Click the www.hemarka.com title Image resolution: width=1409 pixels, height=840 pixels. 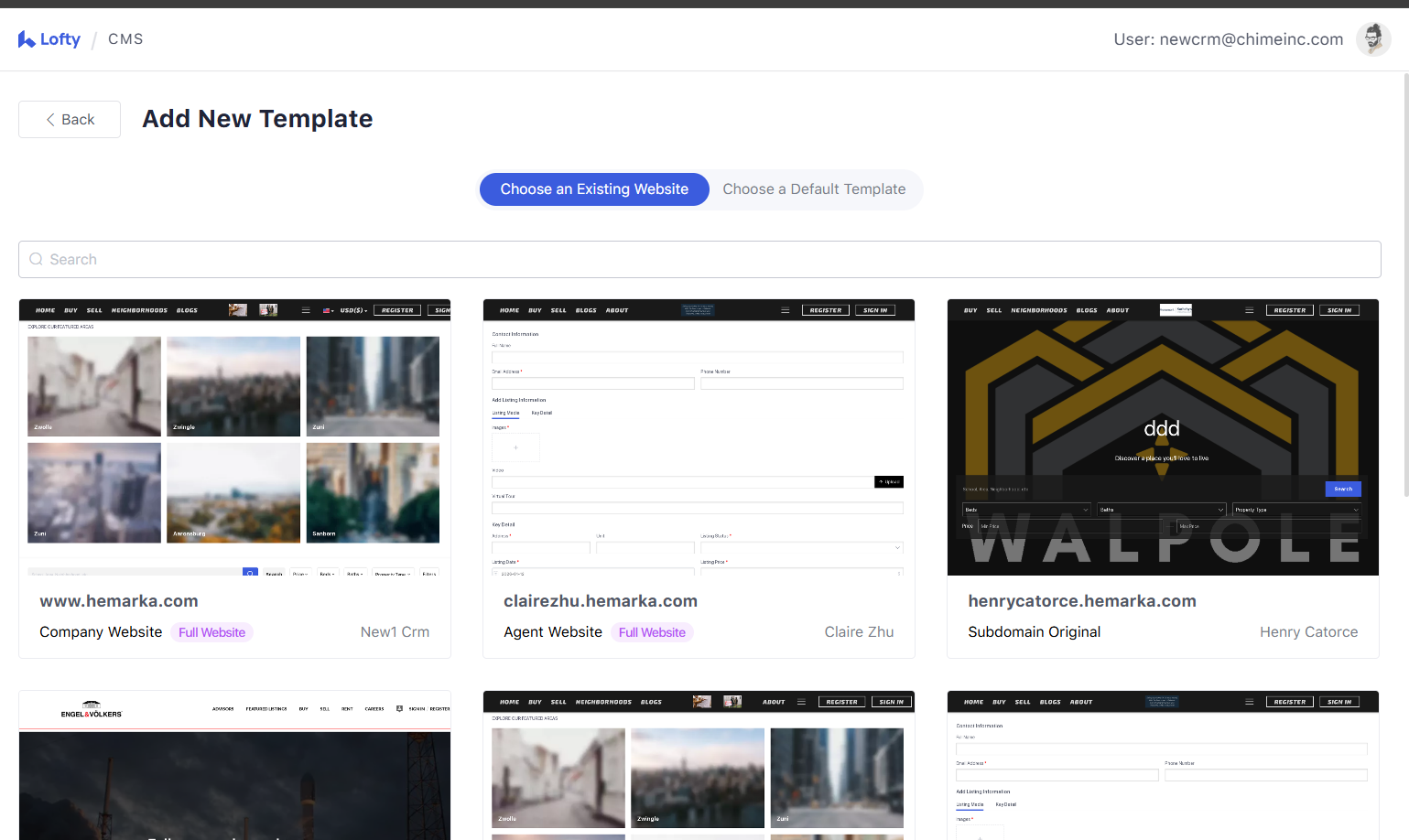[x=119, y=601]
